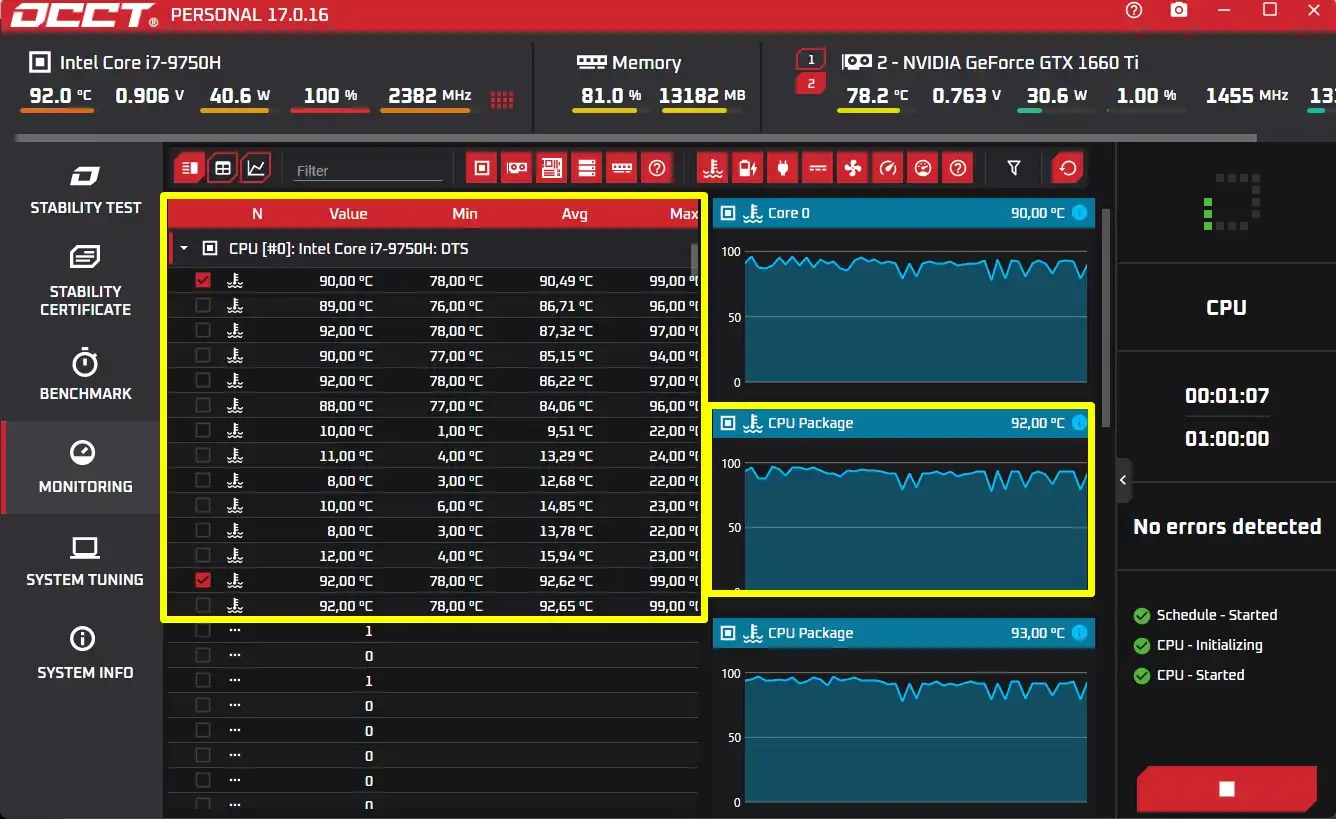Check the sensor row averaging 85,15 °C
Screen dimensions: 1336x819
tap(203, 355)
